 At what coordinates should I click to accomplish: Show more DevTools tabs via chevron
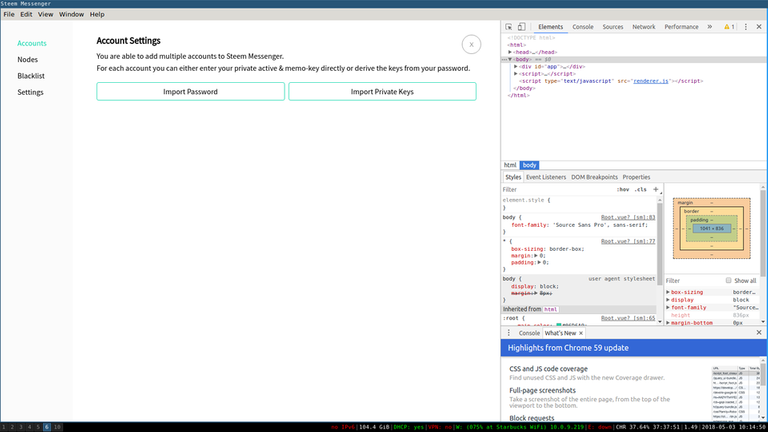tap(710, 27)
